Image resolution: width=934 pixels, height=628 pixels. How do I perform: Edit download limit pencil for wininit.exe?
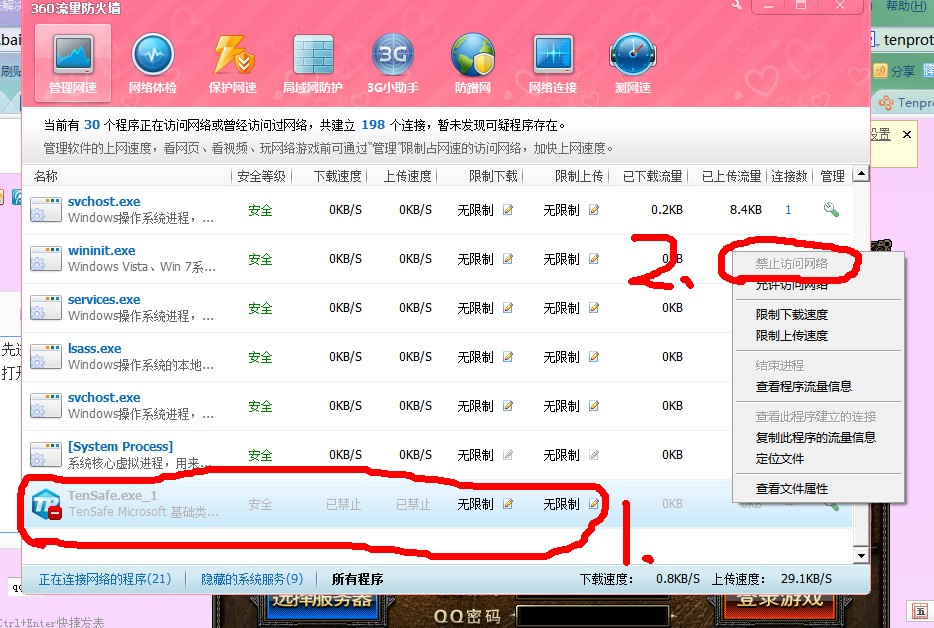coord(508,259)
